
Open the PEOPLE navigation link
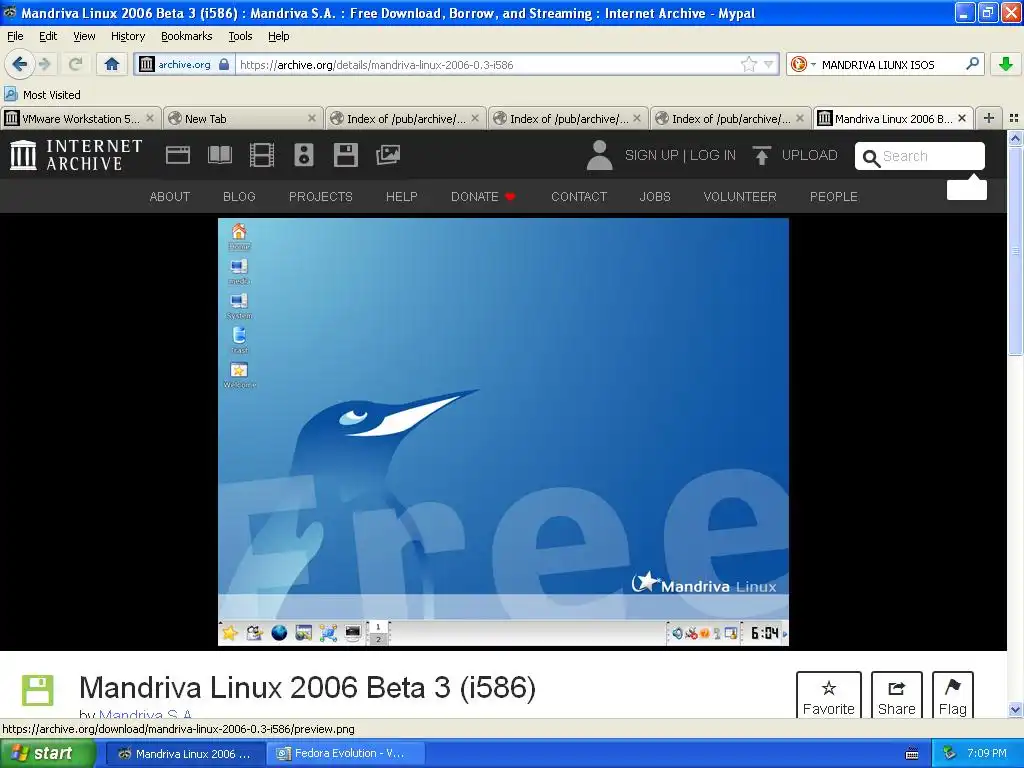click(833, 197)
